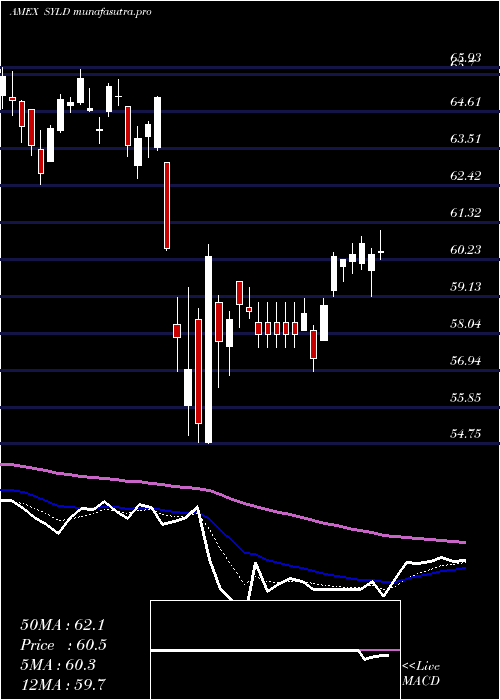Viewport: 500px width, 700px height.
Task: Click the 65.93 price label at top
Action: [466, 58]
